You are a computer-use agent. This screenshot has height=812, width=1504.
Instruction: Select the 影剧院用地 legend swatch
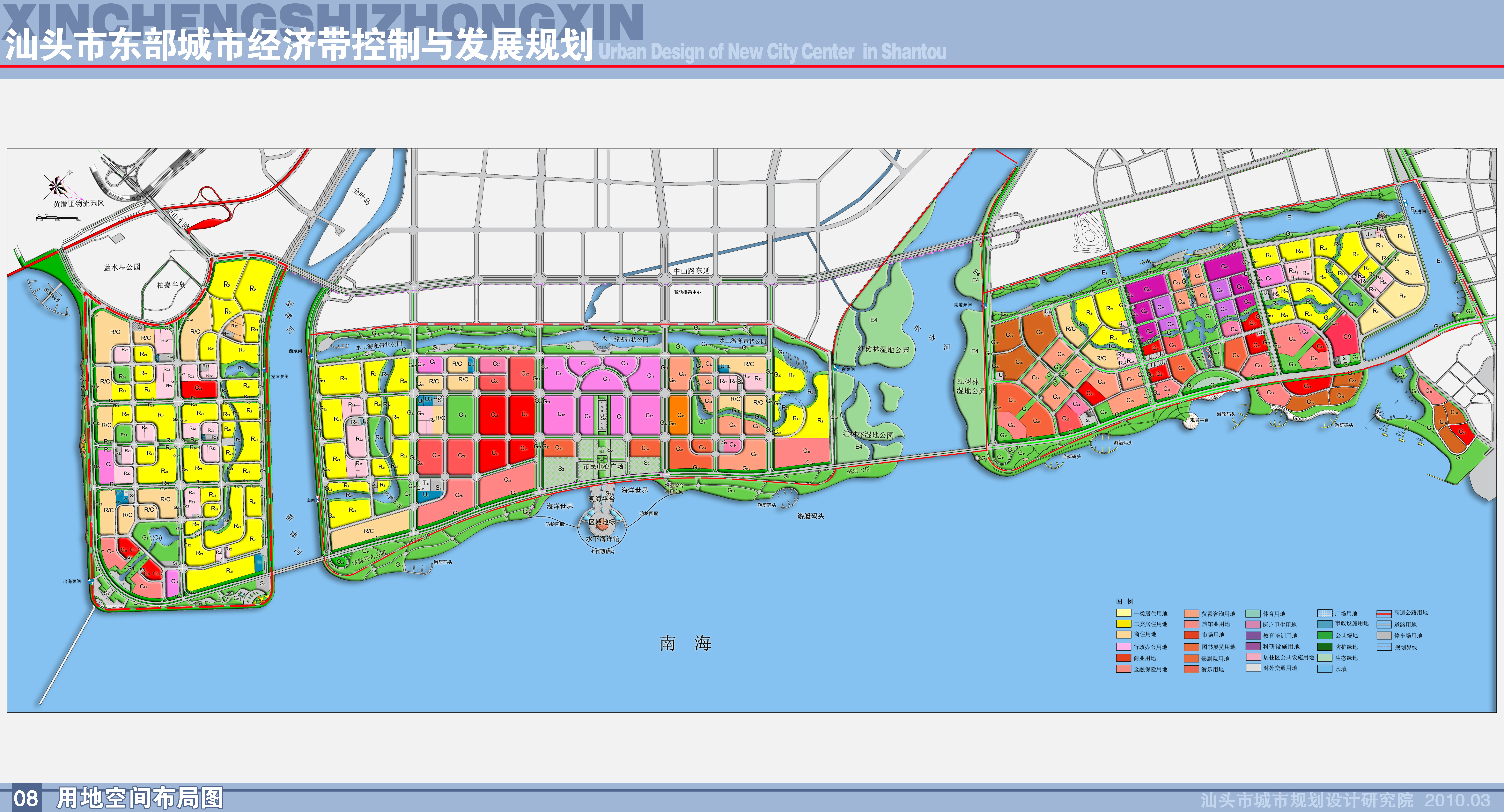click(1192, 658)
